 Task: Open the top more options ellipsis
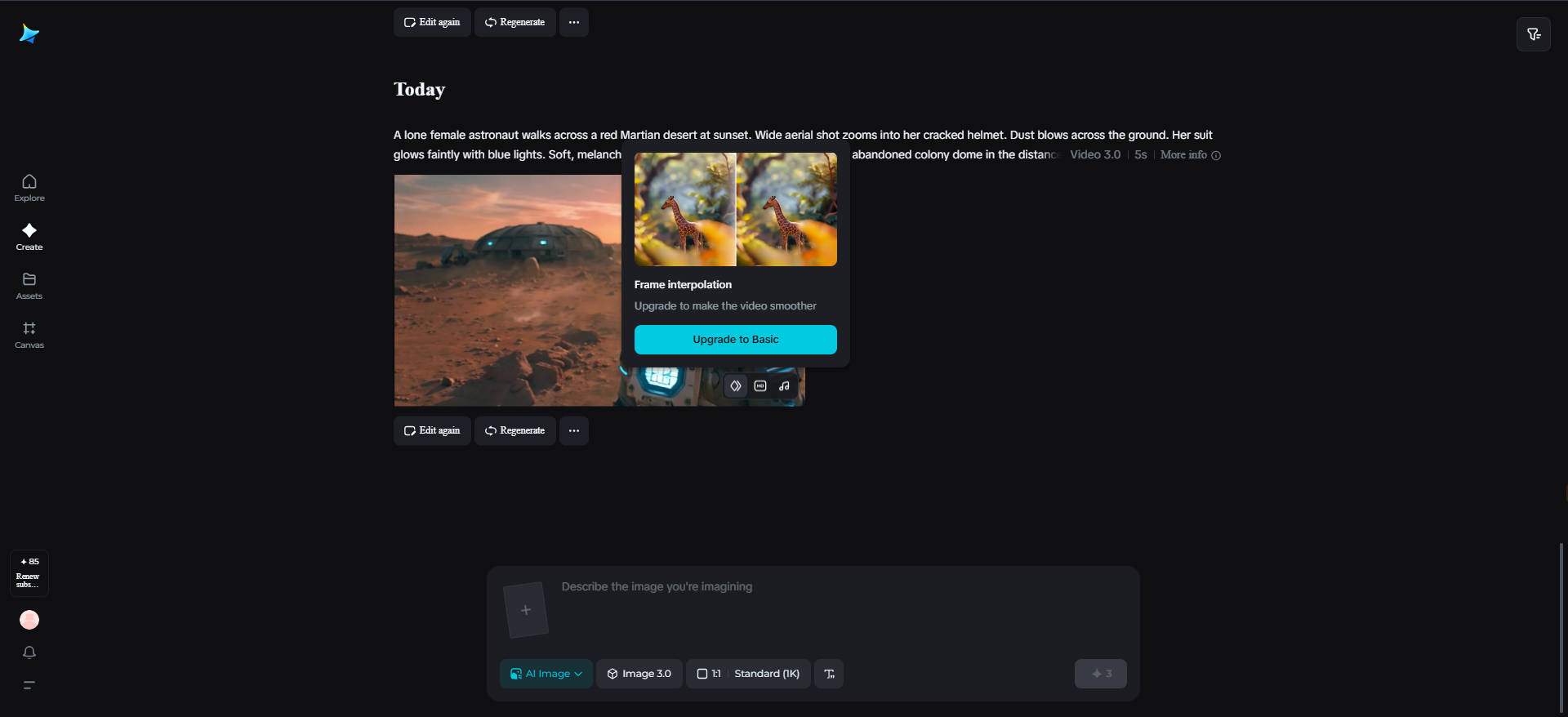(574, 22)
